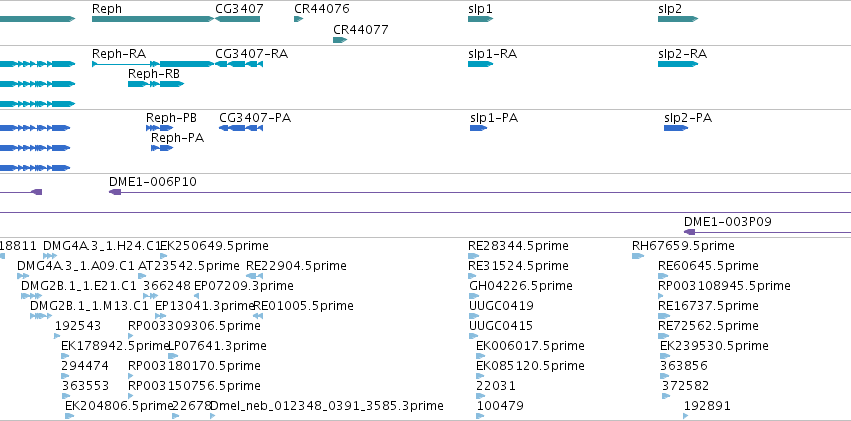Image resolution: width=851 pixels, height=421 pixels.
Task: Click the EK239530.5prime EST marker
Action: click(x=665, y=356)
